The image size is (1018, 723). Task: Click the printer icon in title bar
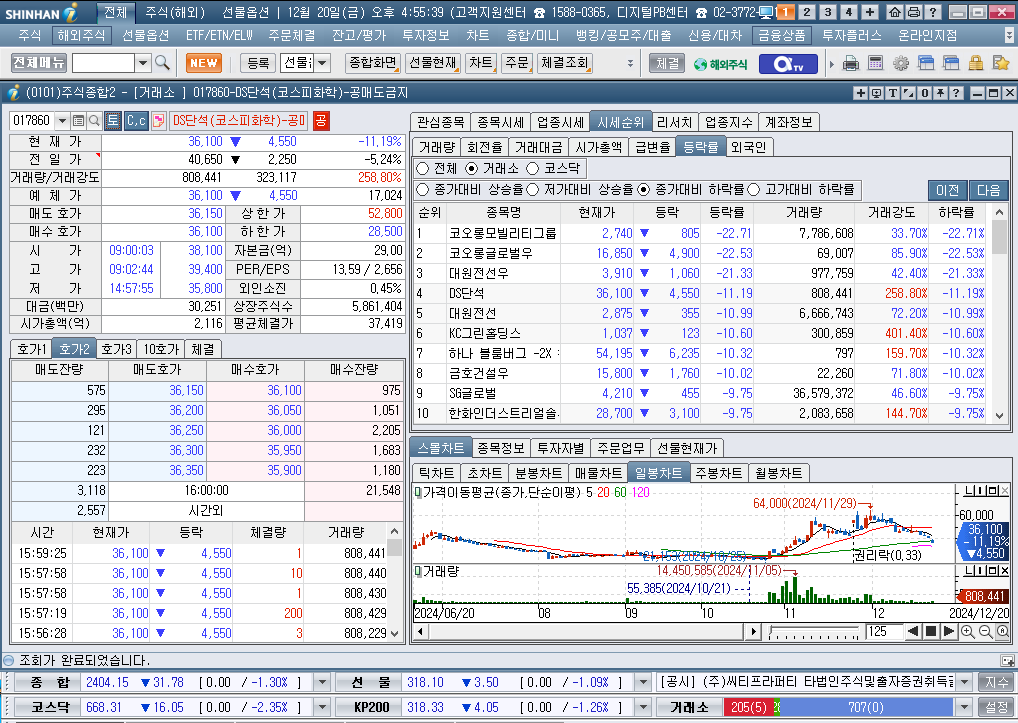click(x=913, y=12)
